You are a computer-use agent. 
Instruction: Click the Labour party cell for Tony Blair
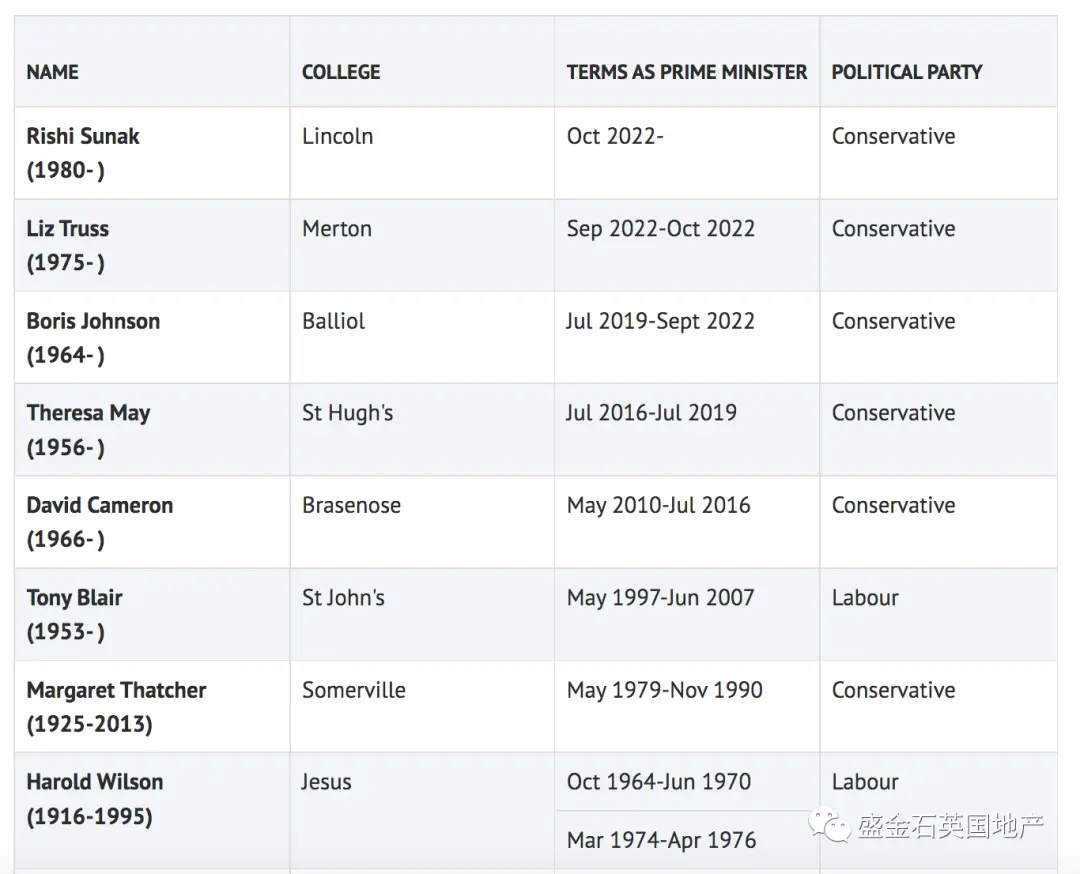pos(938,614)
